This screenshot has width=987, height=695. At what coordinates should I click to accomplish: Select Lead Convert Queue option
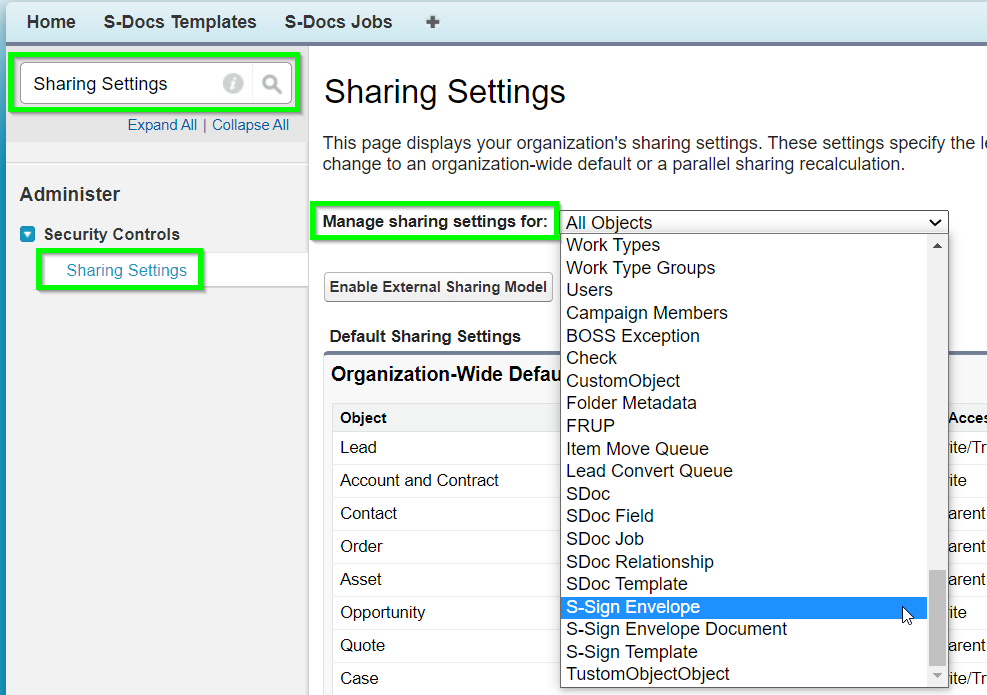pos(743,471)
